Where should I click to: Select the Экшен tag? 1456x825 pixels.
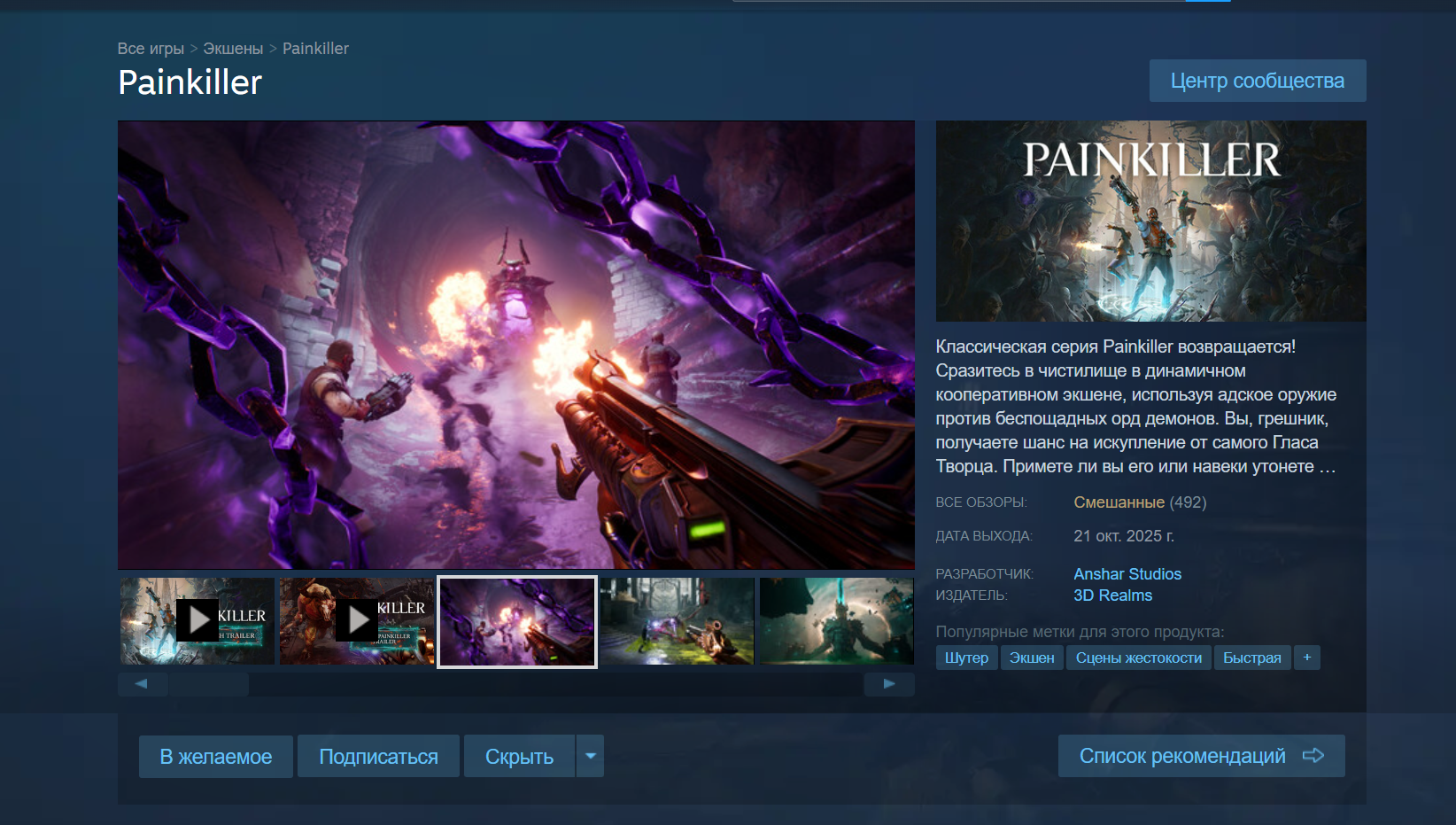point(1032,658)
